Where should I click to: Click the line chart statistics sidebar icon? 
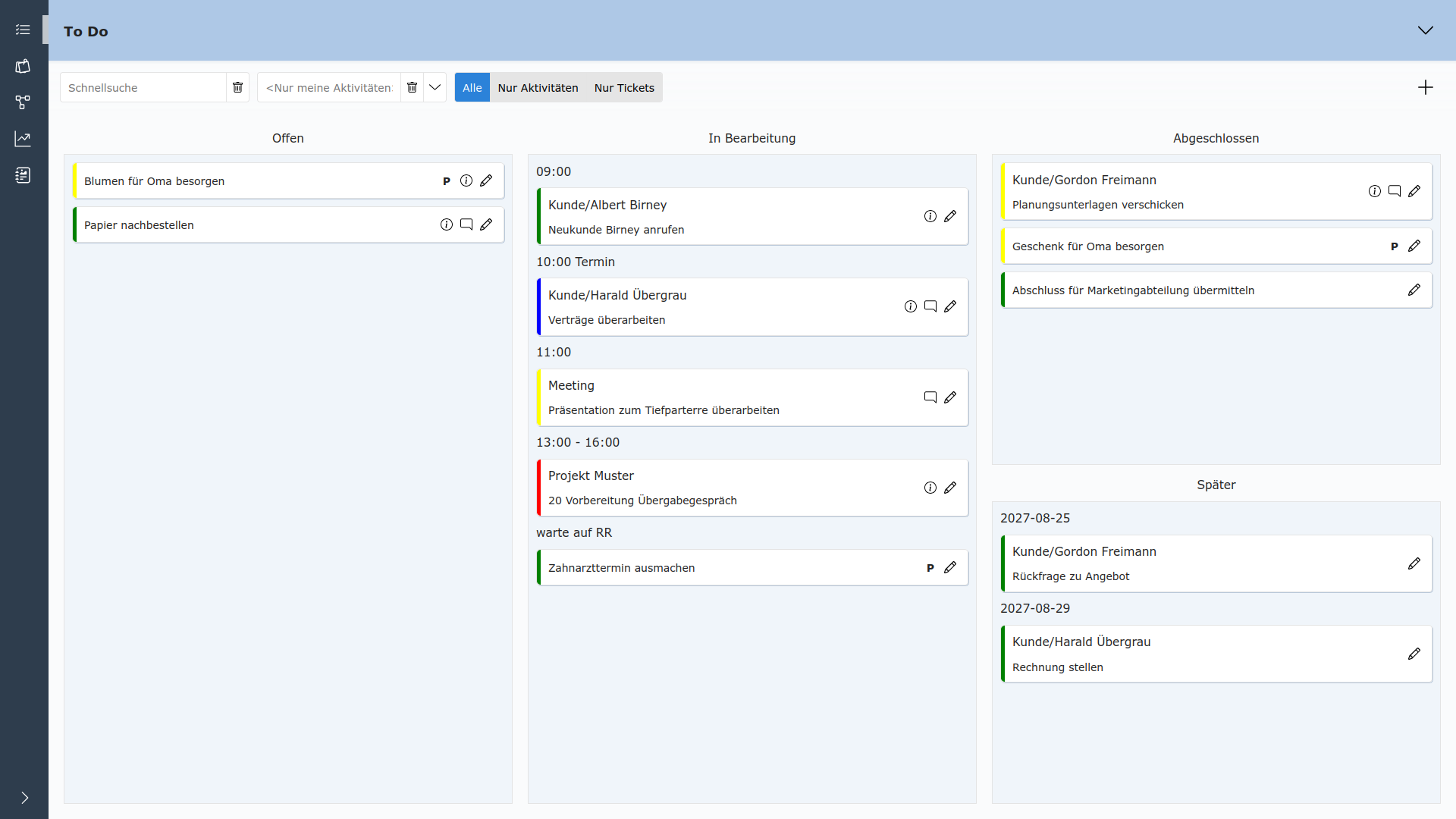pyautogui.click(x=23, y=139)
